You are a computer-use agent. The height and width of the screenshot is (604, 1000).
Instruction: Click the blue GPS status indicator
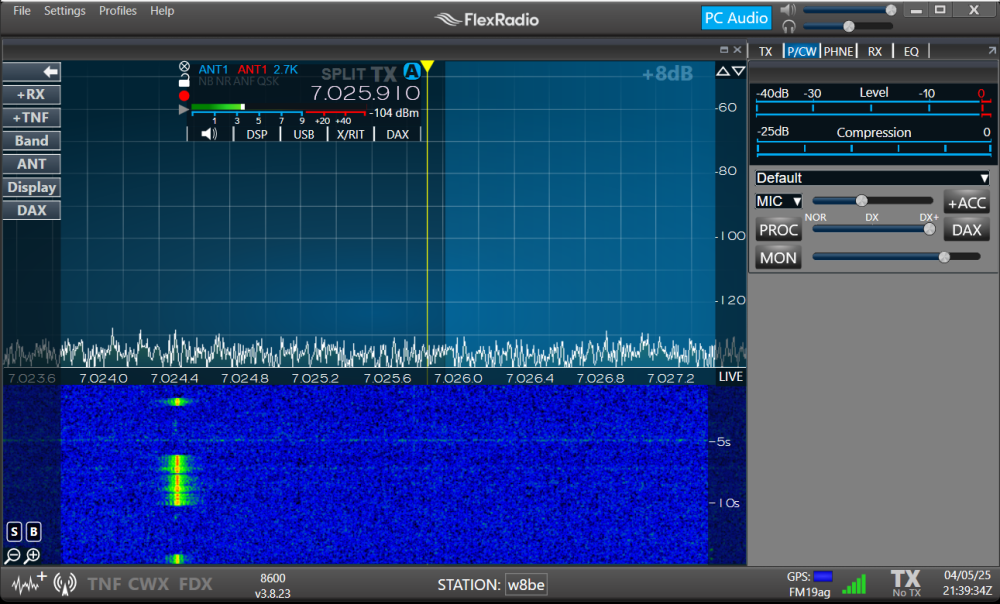click(x=823, y=577)
